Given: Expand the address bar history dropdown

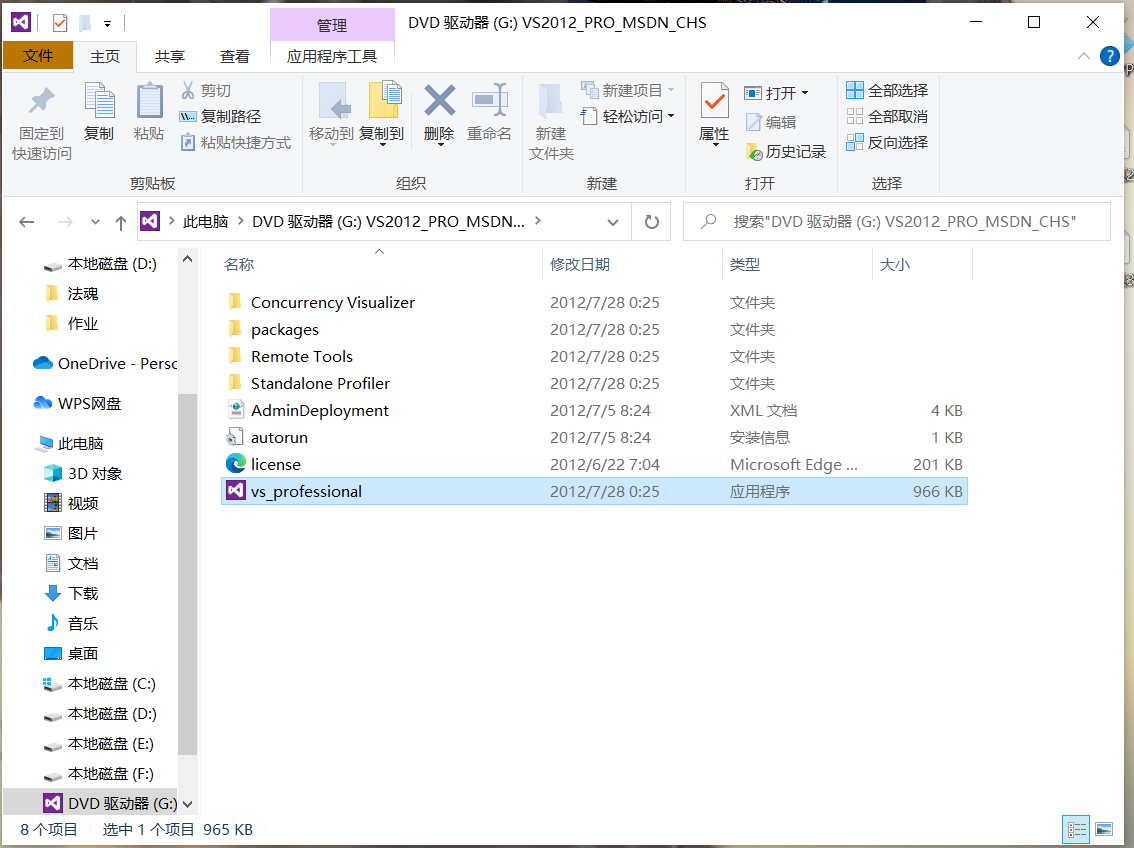Looking at the screenshot, I should 613,222.
